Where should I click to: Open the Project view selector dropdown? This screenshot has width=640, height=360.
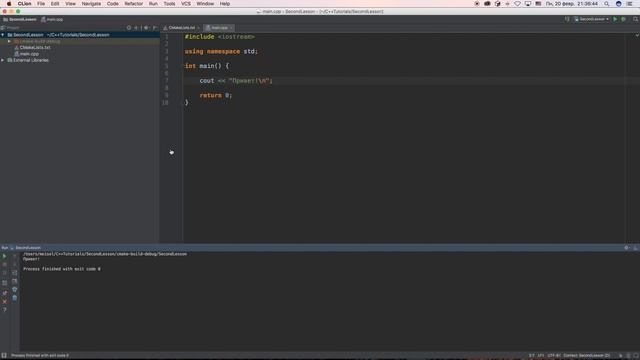(11, 28)
